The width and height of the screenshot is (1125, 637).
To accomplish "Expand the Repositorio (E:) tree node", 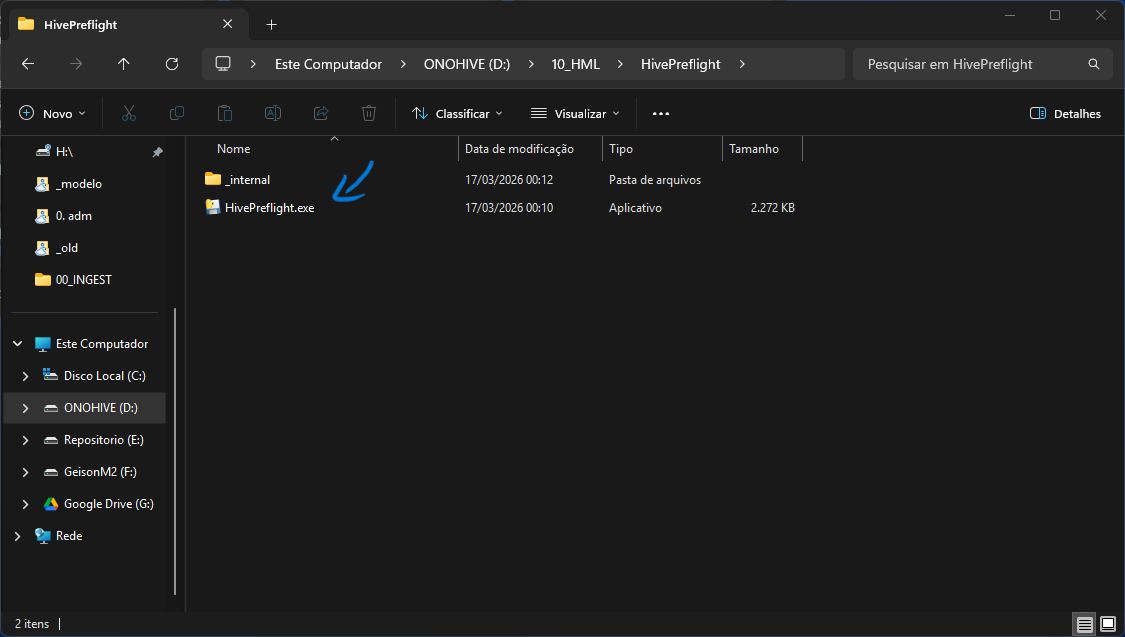I will 26,440.
